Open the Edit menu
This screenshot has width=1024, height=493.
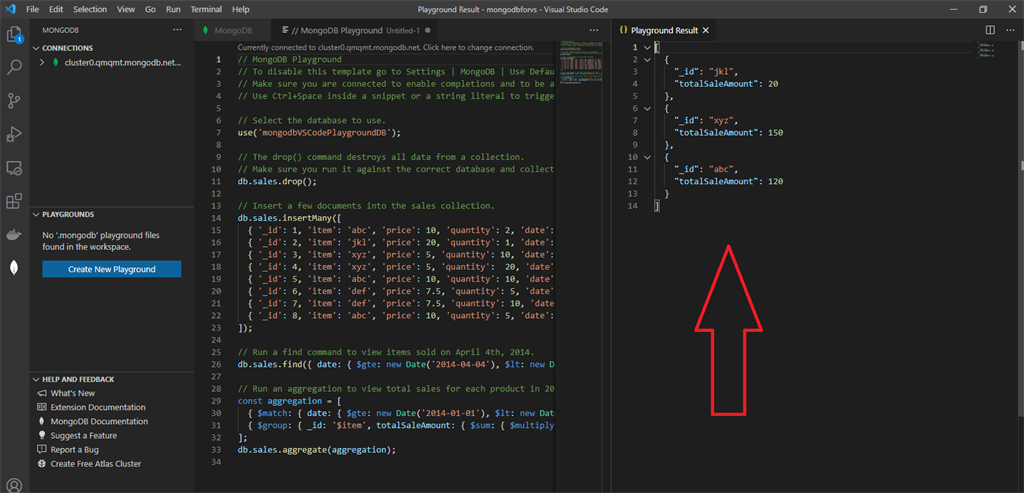[56, 10]
